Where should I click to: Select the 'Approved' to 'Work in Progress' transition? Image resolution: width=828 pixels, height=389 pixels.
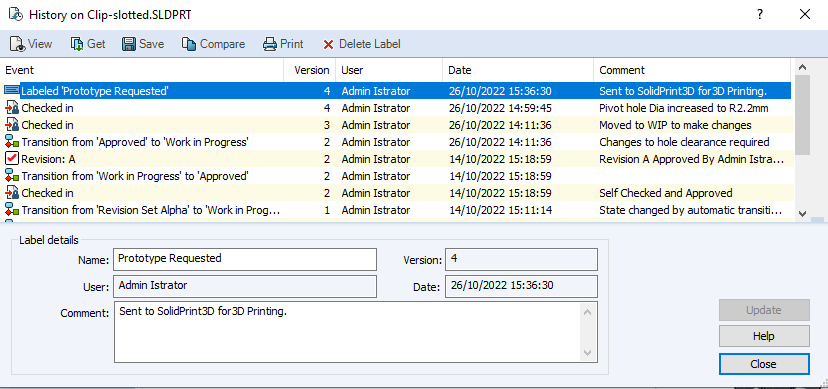pyautogui.click(x=397, y=142)
